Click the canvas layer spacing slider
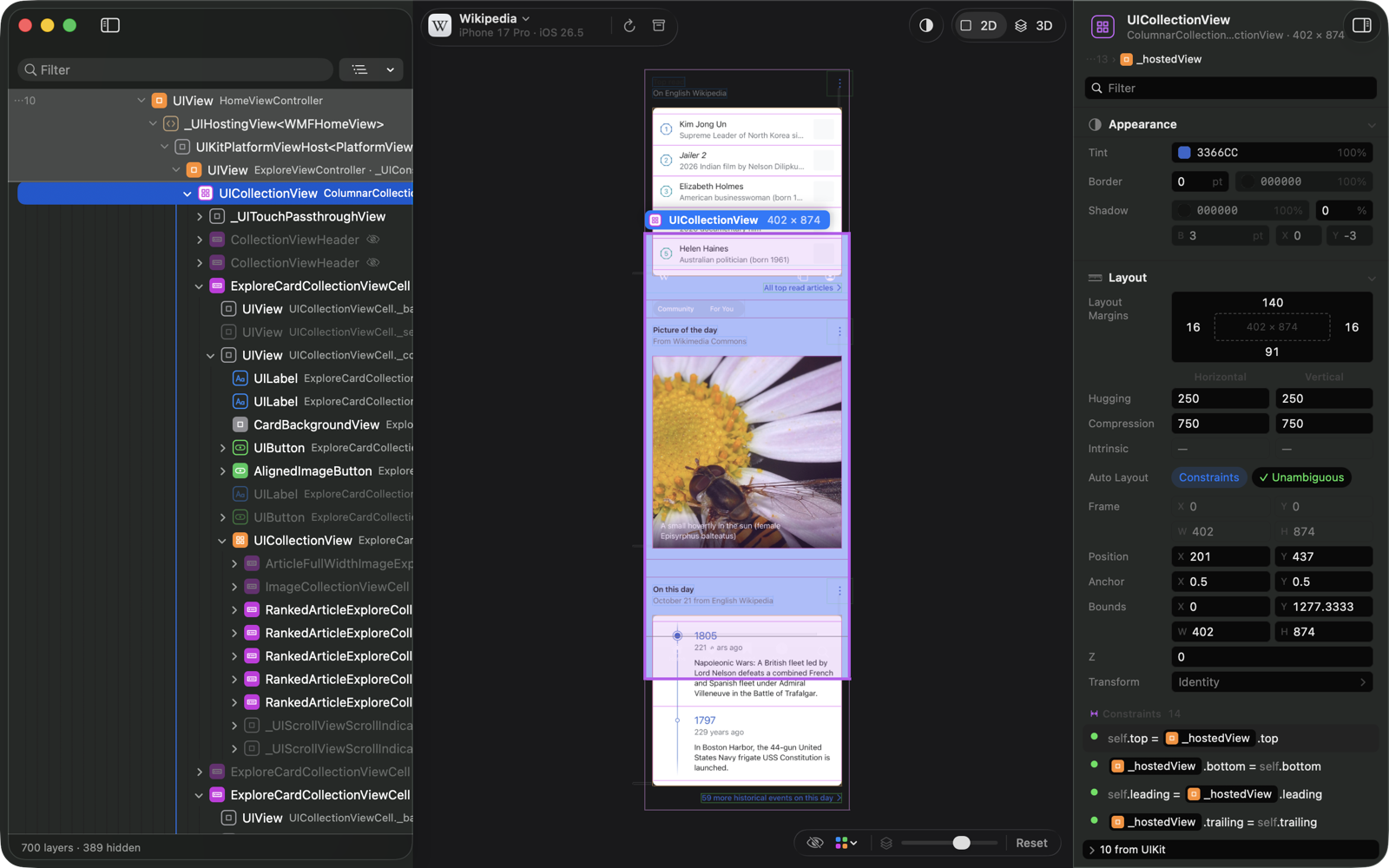 (949, 843)
